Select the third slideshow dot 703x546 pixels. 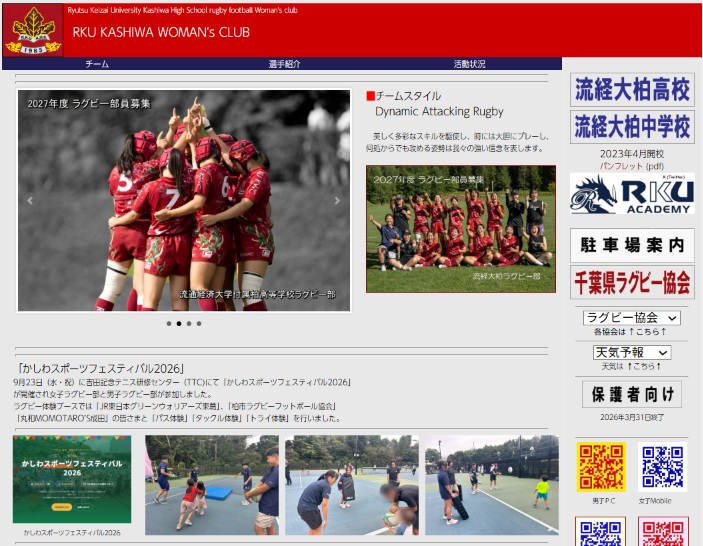click(189, 323)
